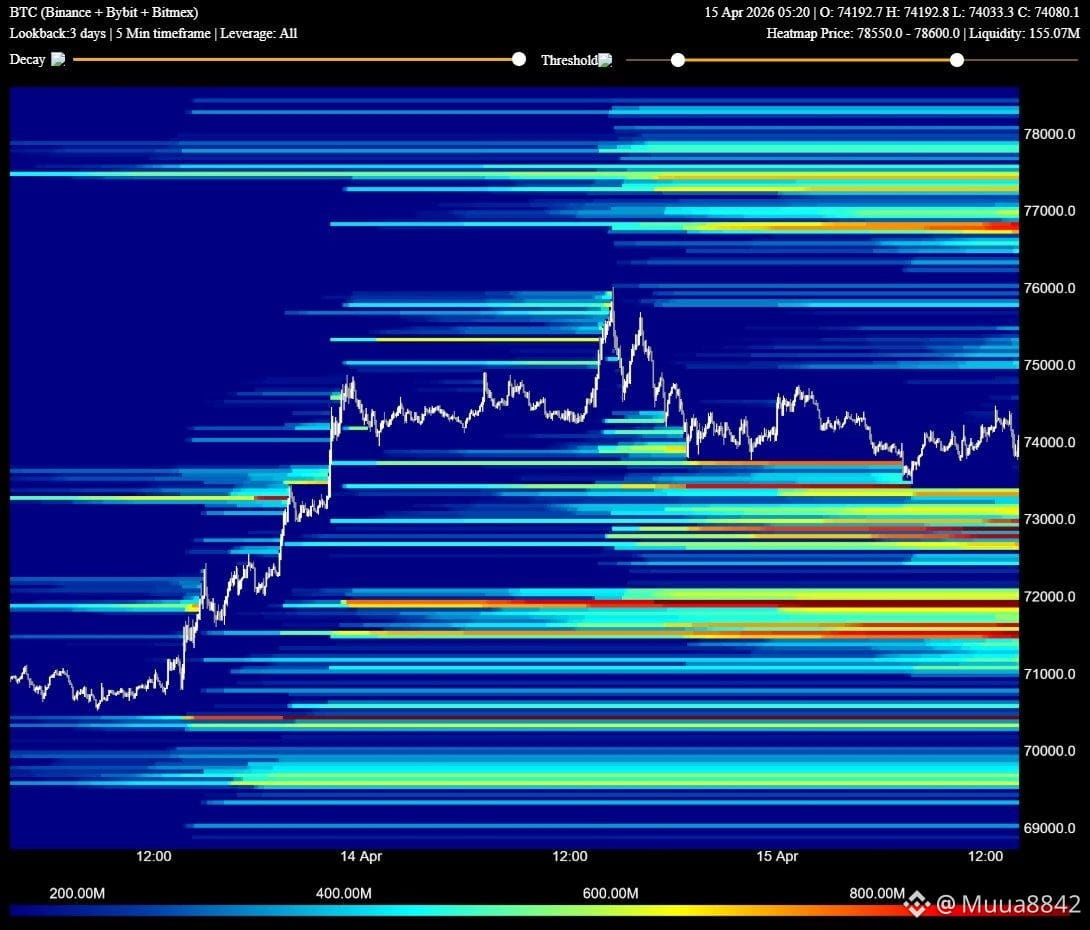Image resolution: width=1090 pixels, height=930 pixels.
Task: Click the 400.00M legend label
Action: pyautogui.click(x=343, y=894)
